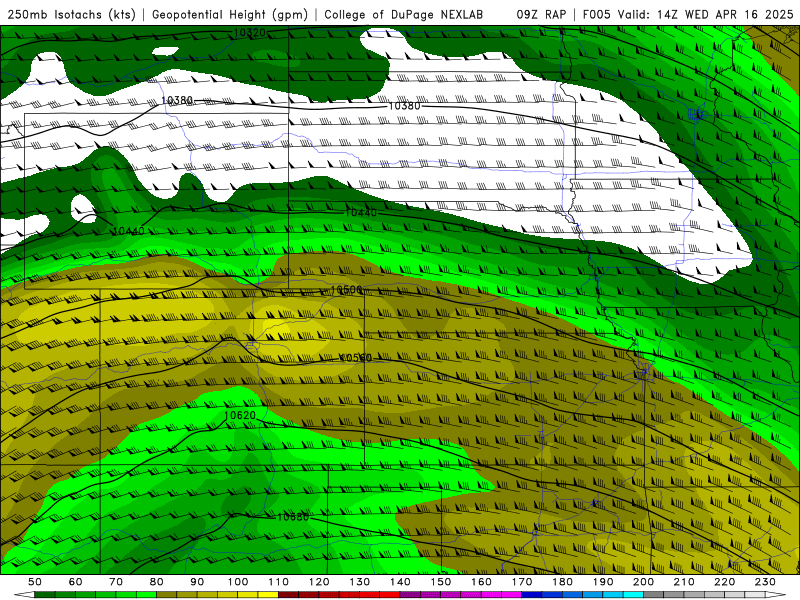Click the 'F005' forecast hour label
The image size is (800, 600).
596,15
